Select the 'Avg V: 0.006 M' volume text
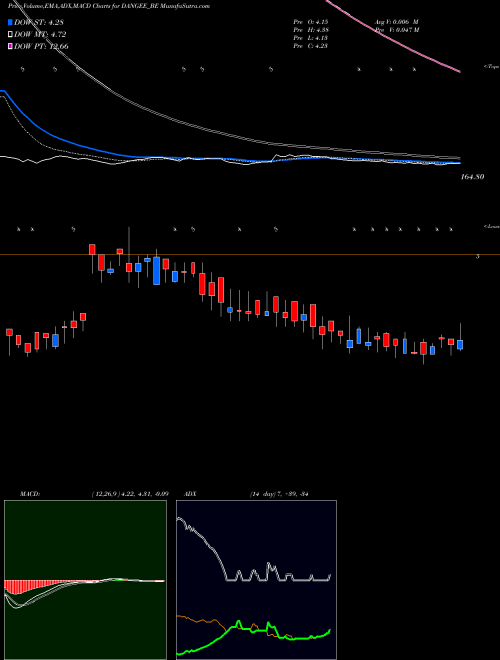Screen dimensions: 500x660 (397, 21)
